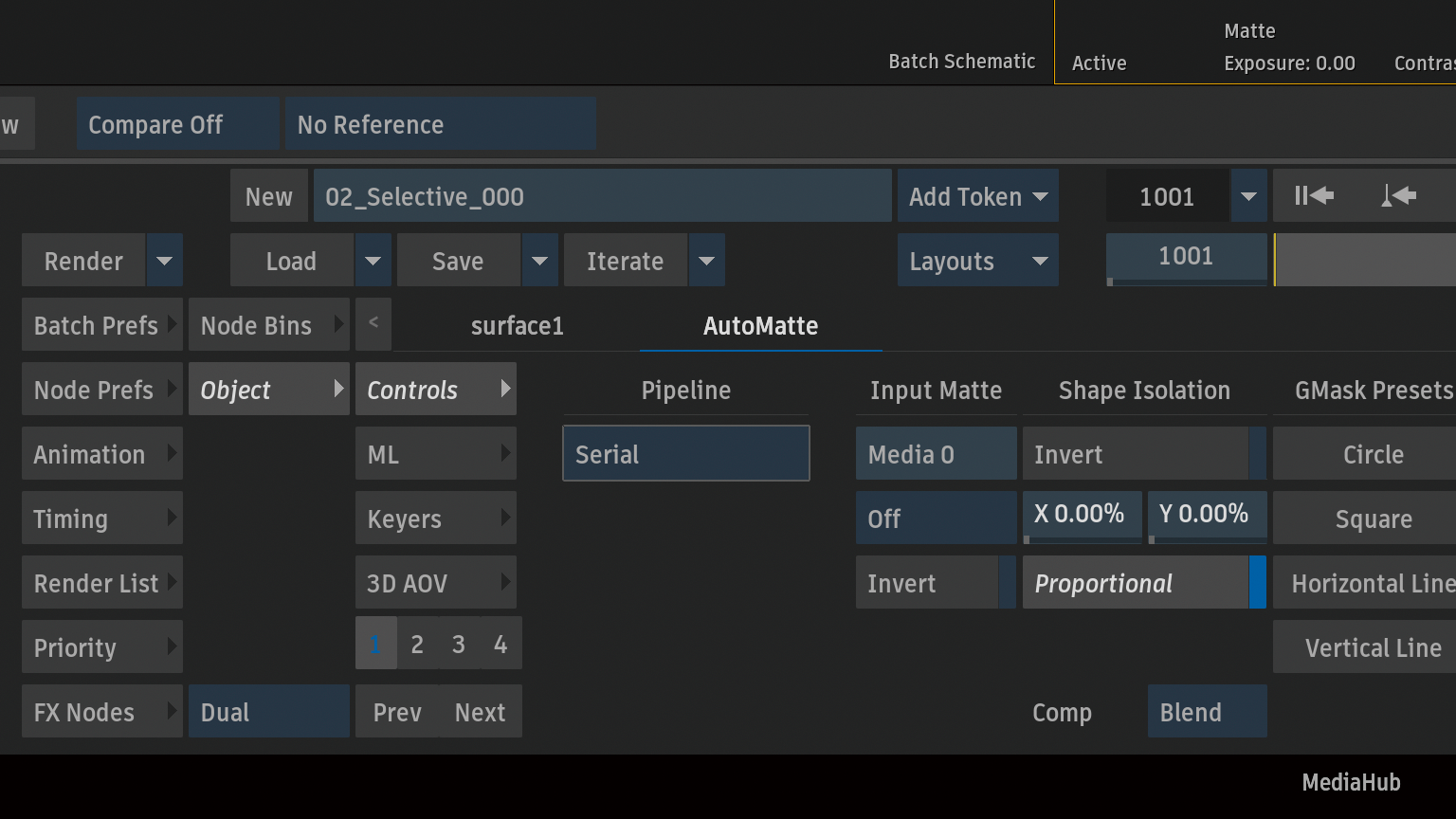
Task: Click the New button
Action: 269,196
